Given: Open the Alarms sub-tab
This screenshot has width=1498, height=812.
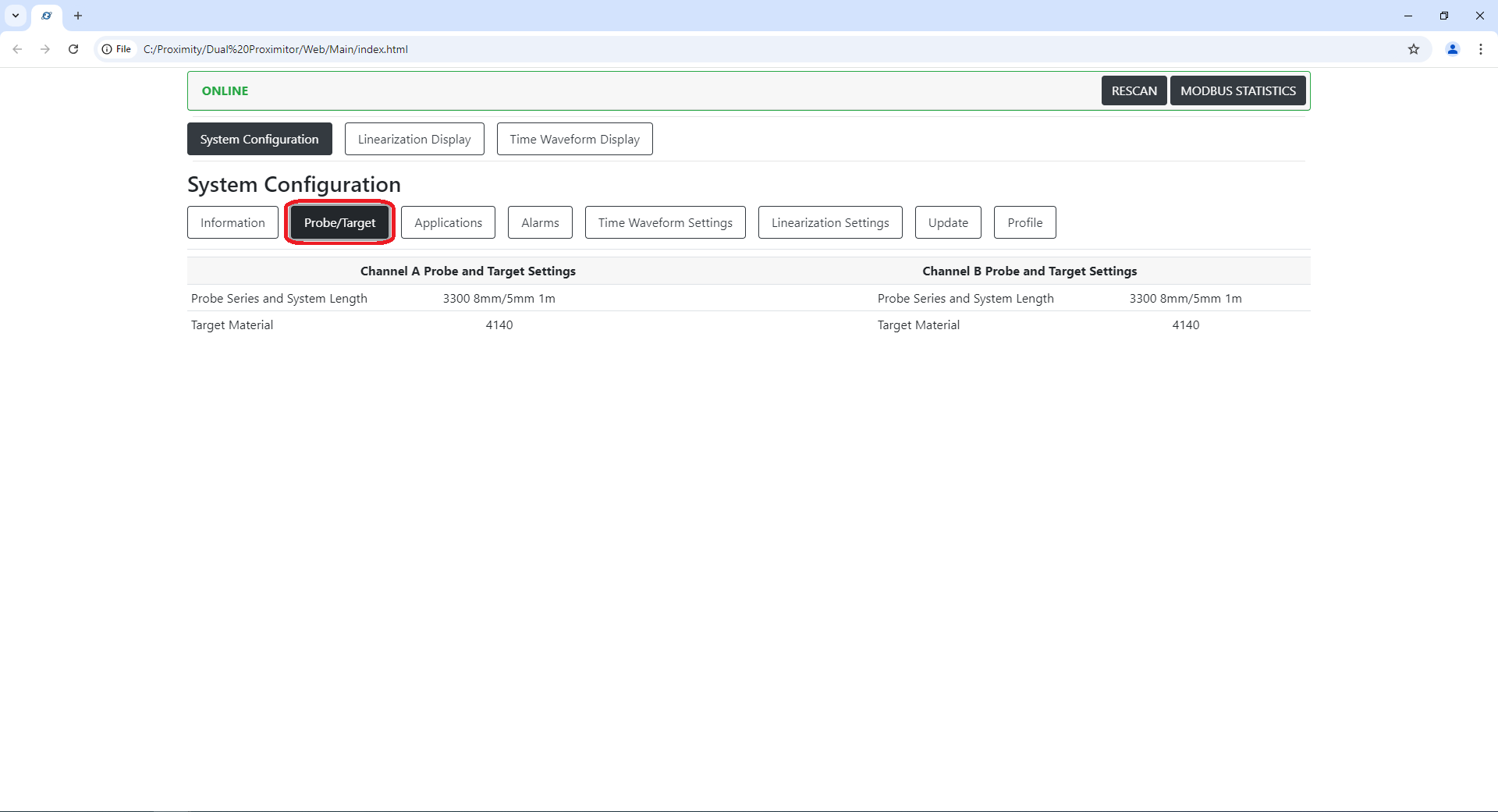Looking at the screenshot, I should point(540,222).
